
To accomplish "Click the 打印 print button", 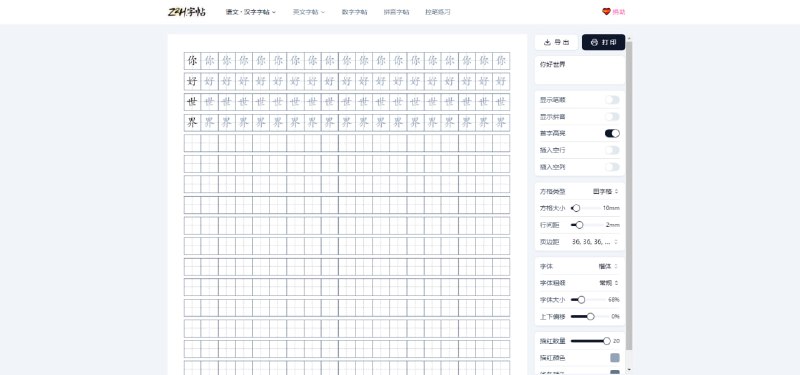I will pyautogui.click(x=604, y=42).
